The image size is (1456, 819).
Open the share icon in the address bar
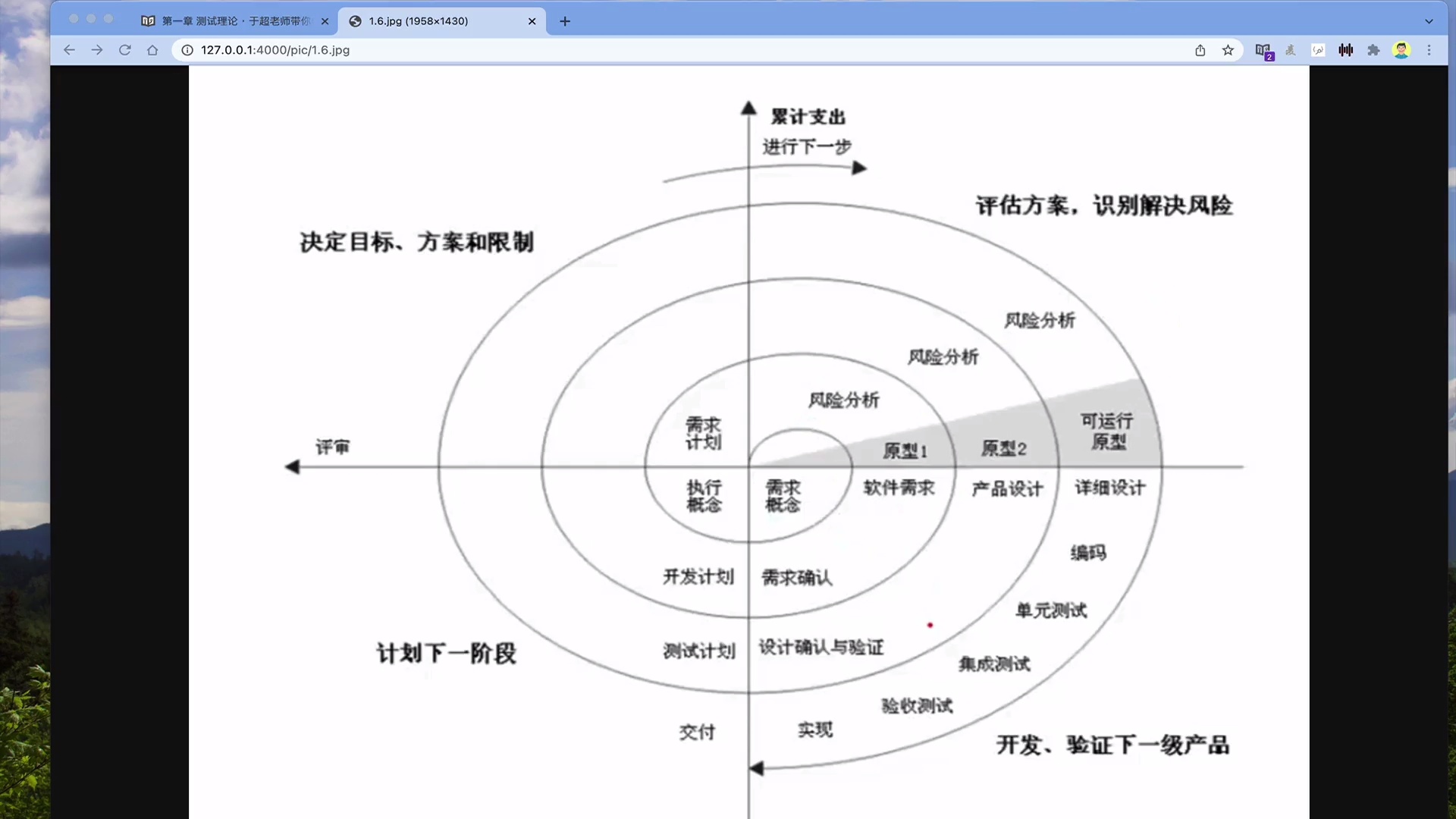(1200, 50)
